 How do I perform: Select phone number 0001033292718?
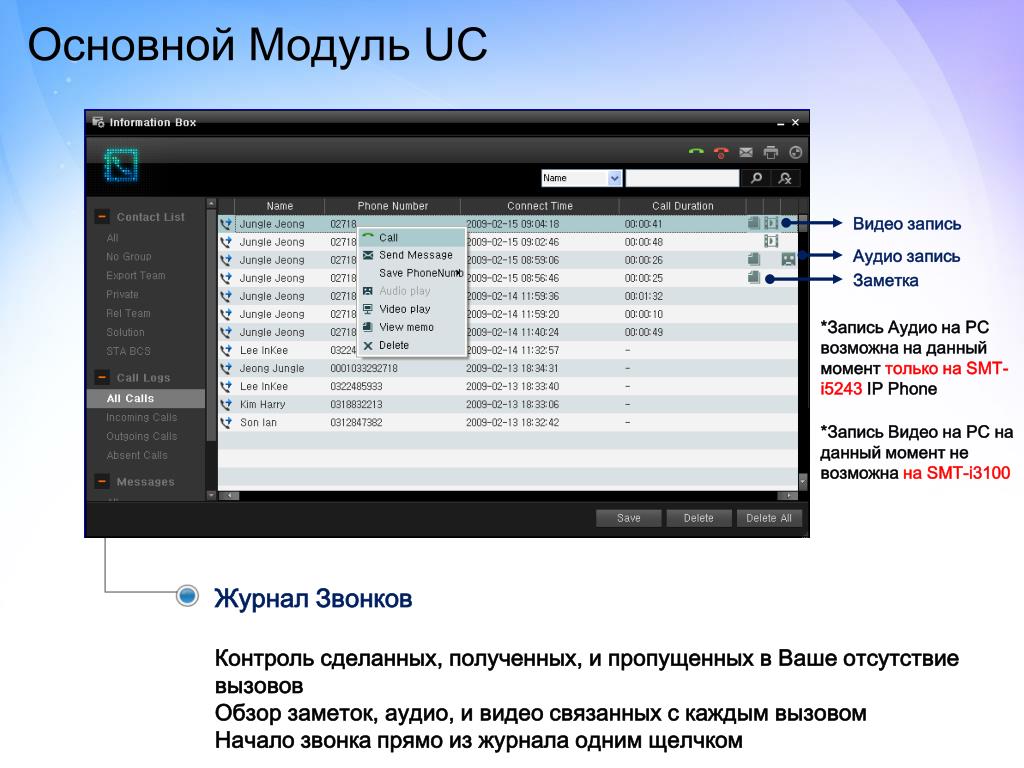[364, 368]
